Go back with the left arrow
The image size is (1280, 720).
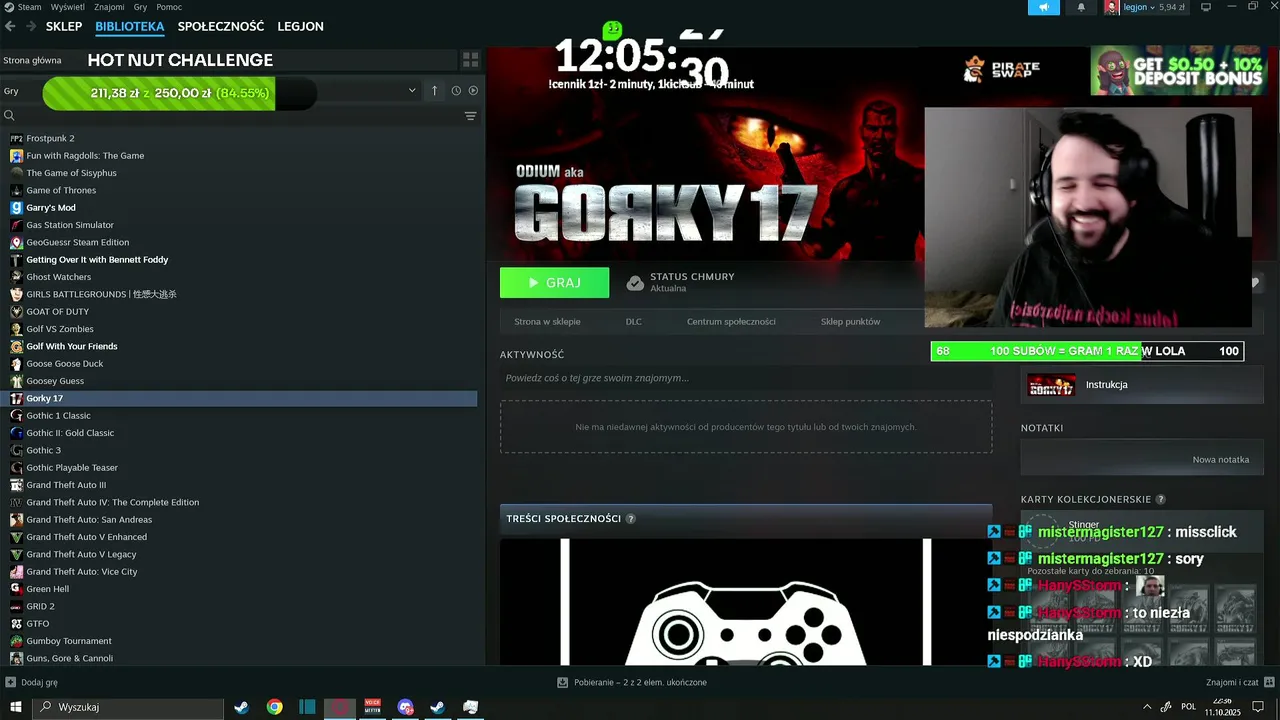pos(11,27)
